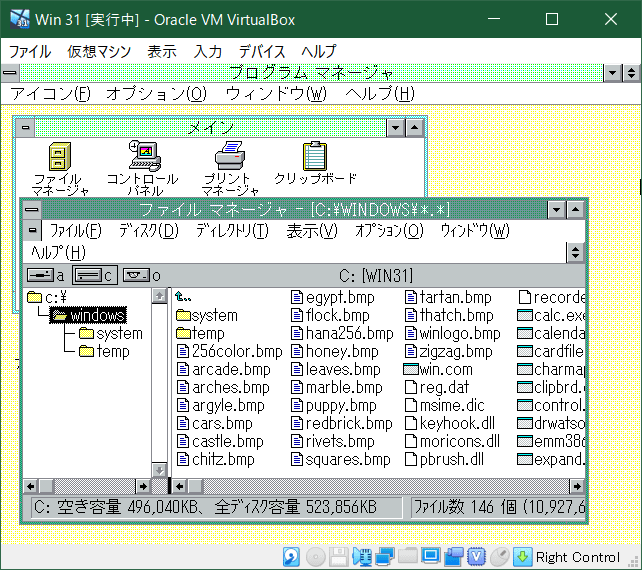Viewport: 642px width, 570px height.
Task: Open File Manager's 表示(V) menu
Action: pos(312,231)
